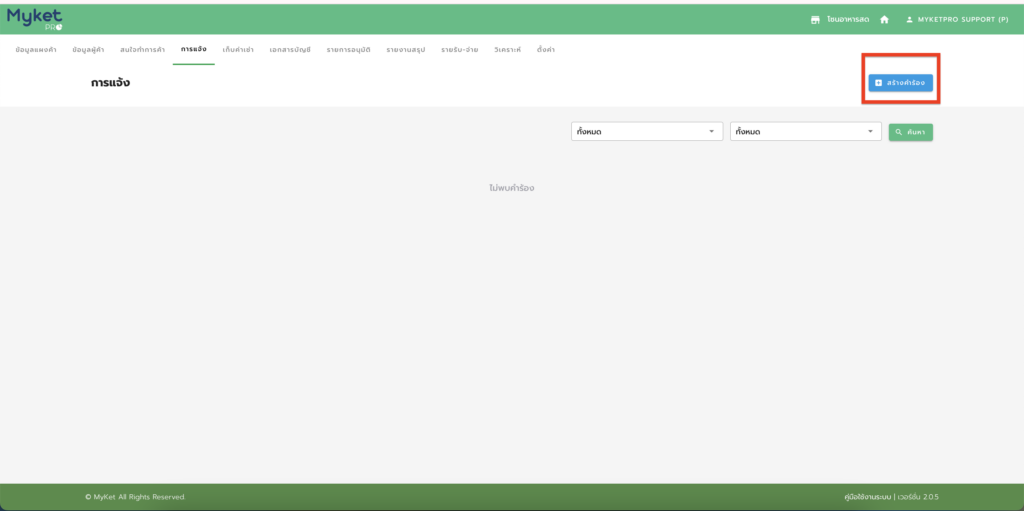The height and width of the screenshot is (511, 1024).
Task: Select the สนใจทำการค้า tab
Action: tap(142, 50)
